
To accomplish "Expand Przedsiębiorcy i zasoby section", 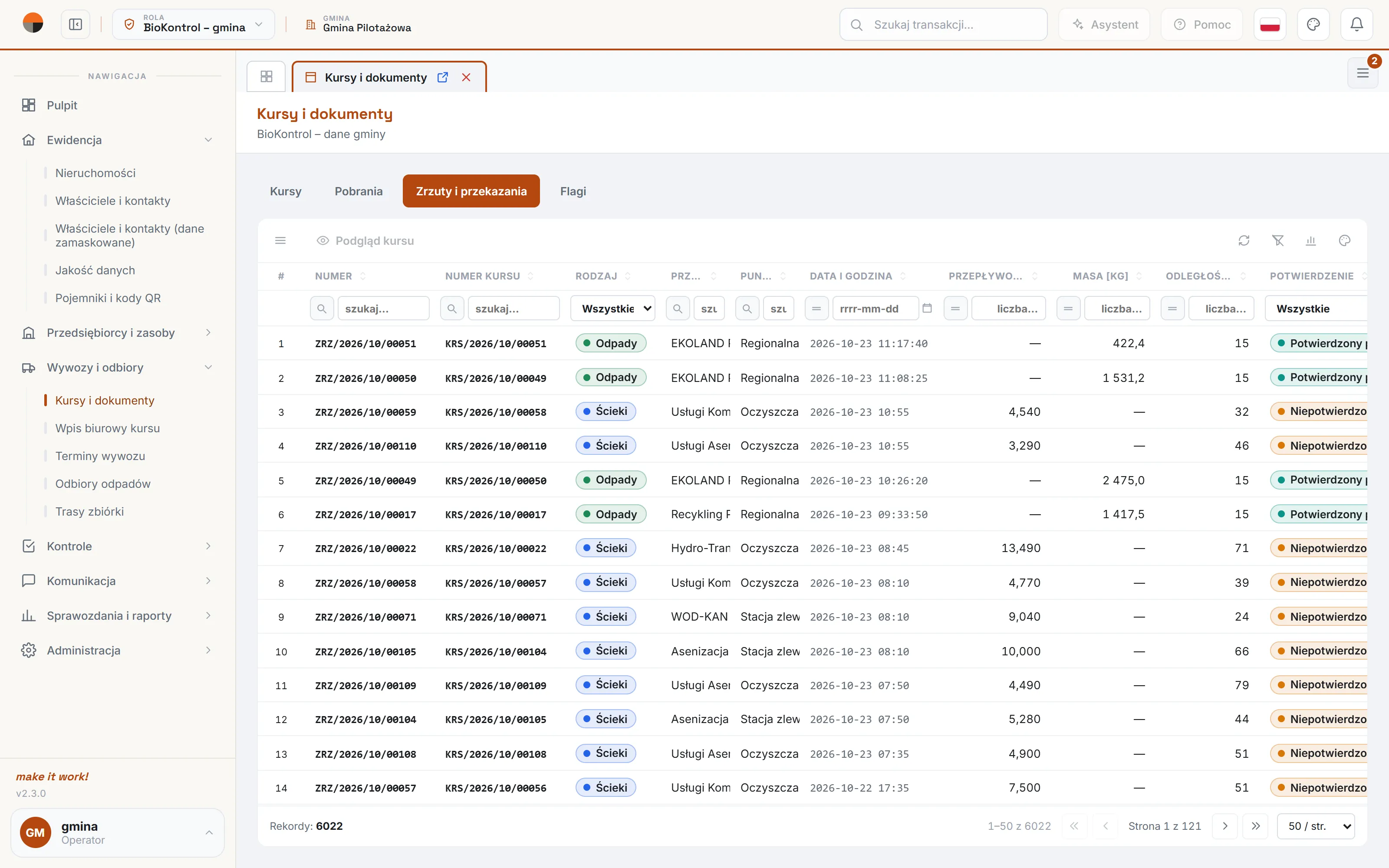I will (118, 333).
